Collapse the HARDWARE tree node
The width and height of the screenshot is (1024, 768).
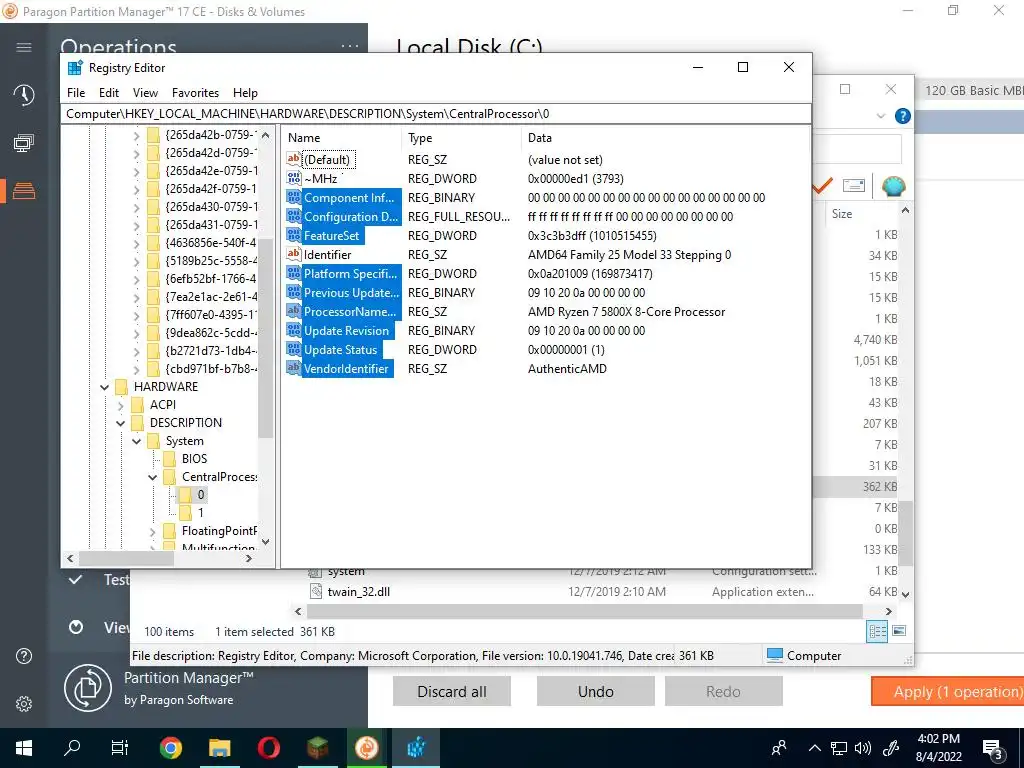(x=104, y=387)
